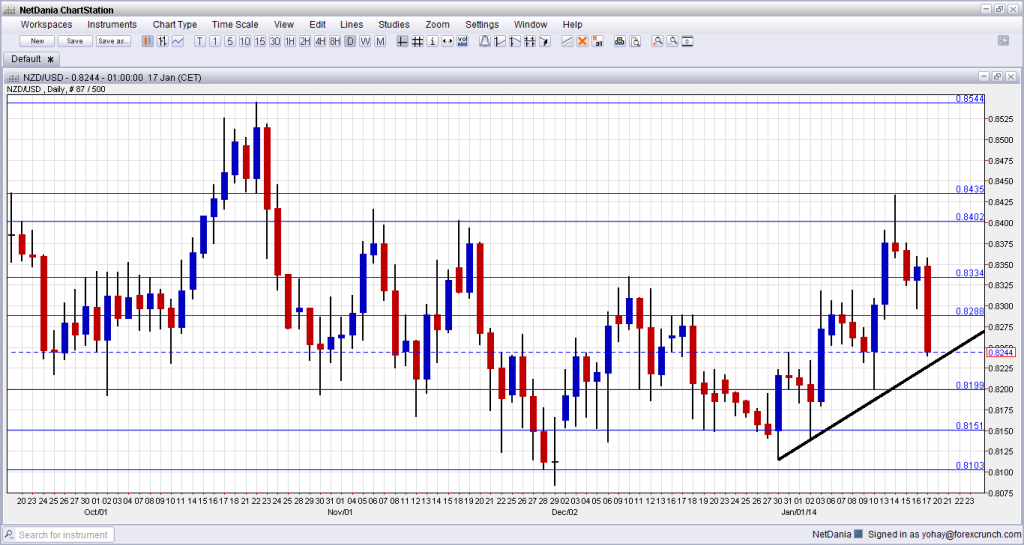1024x545 pixels.
Task: Switch to 1-minute time scale
Action: [x=215, y=41]
